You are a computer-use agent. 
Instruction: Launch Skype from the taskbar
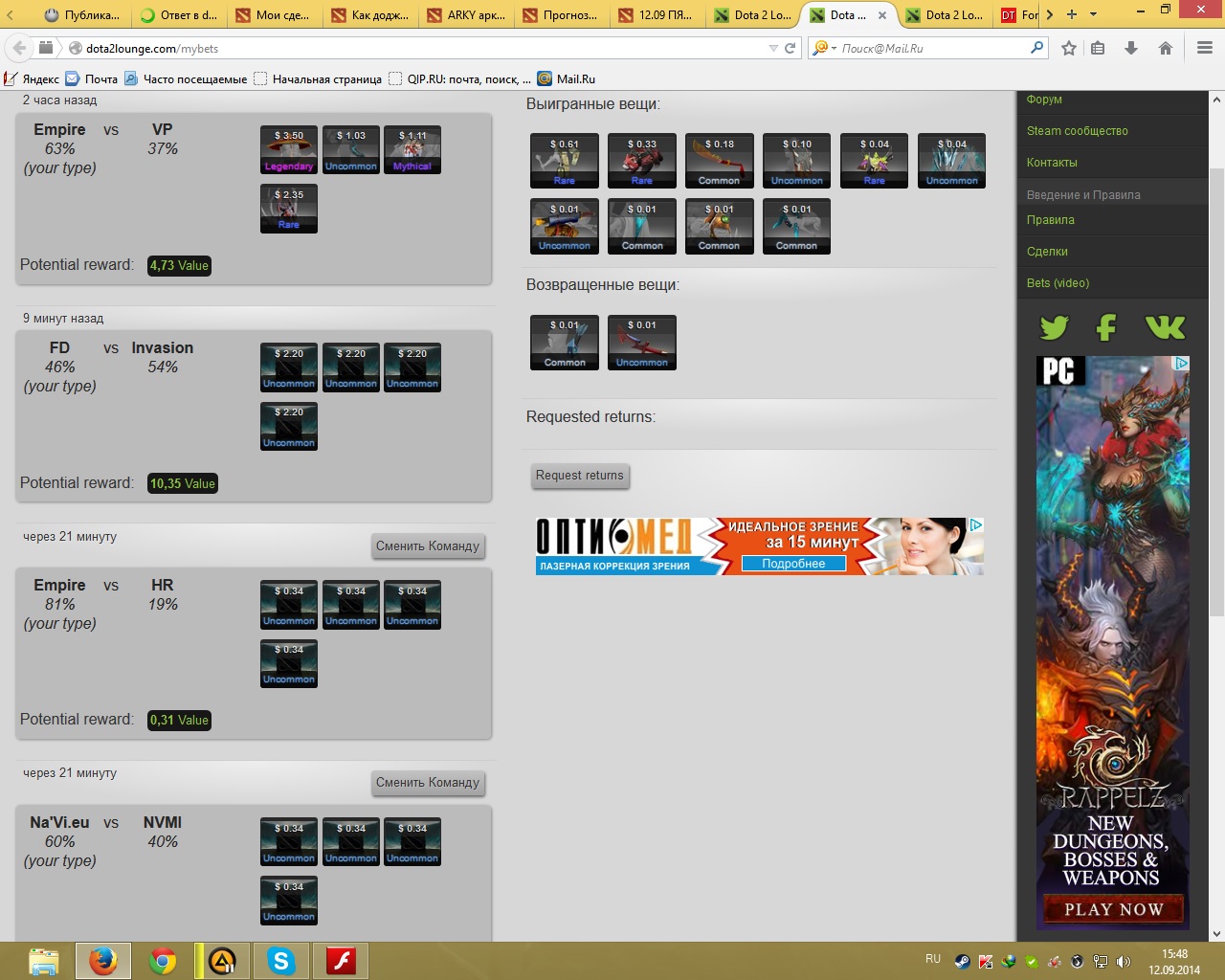281,960
